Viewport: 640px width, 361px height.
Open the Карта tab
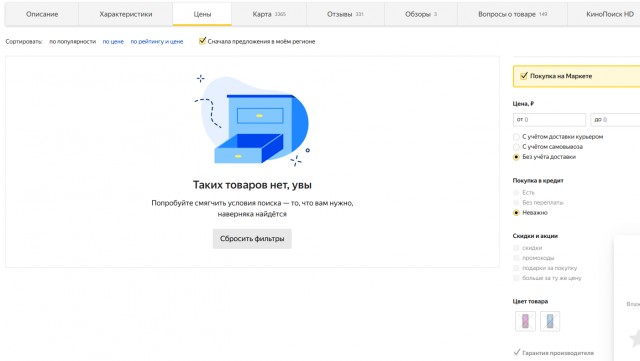point(269,14)
